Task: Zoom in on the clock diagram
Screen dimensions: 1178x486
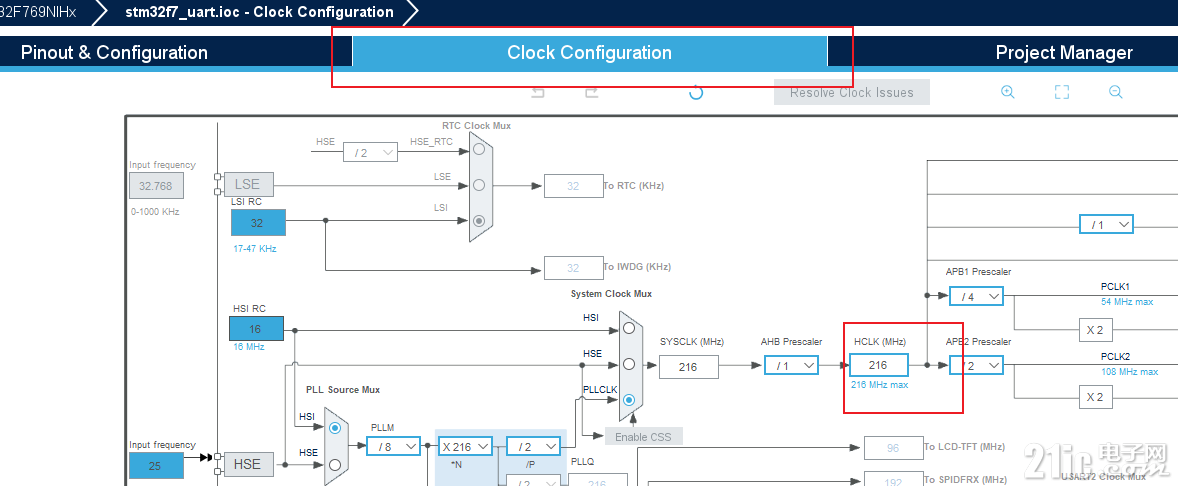Action: [1007, 92]
